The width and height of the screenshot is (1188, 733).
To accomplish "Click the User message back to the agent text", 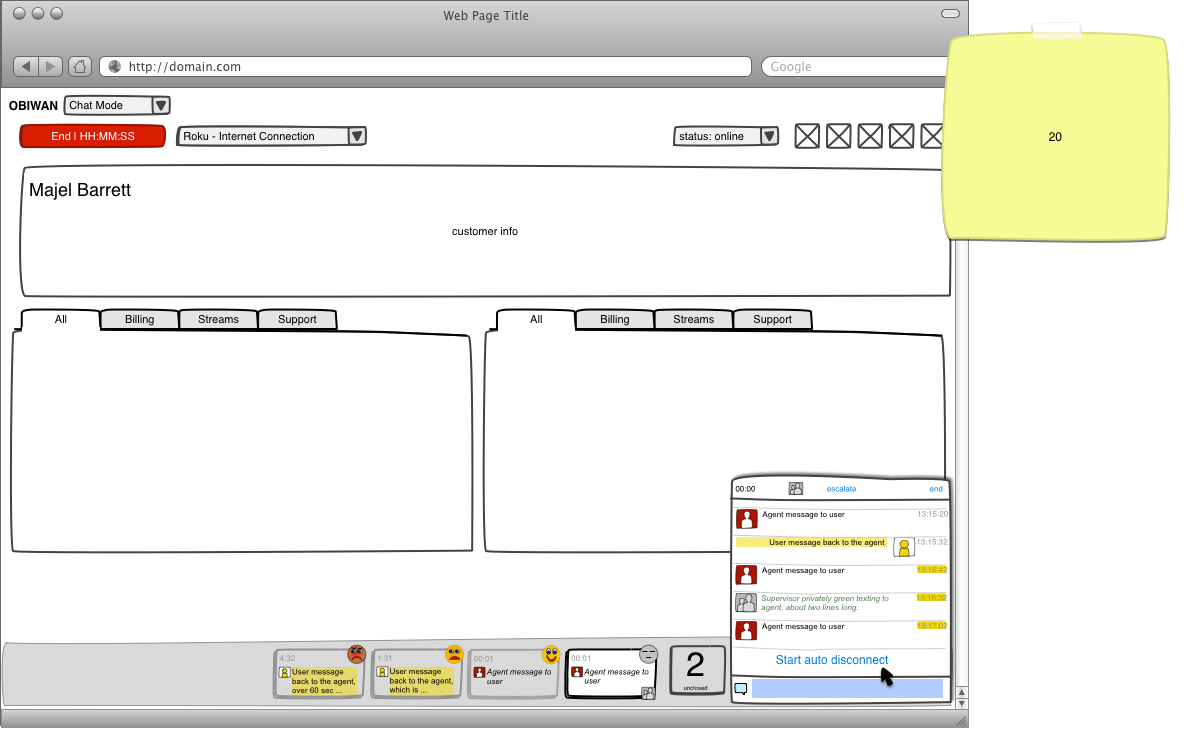I will coord(827,543).
